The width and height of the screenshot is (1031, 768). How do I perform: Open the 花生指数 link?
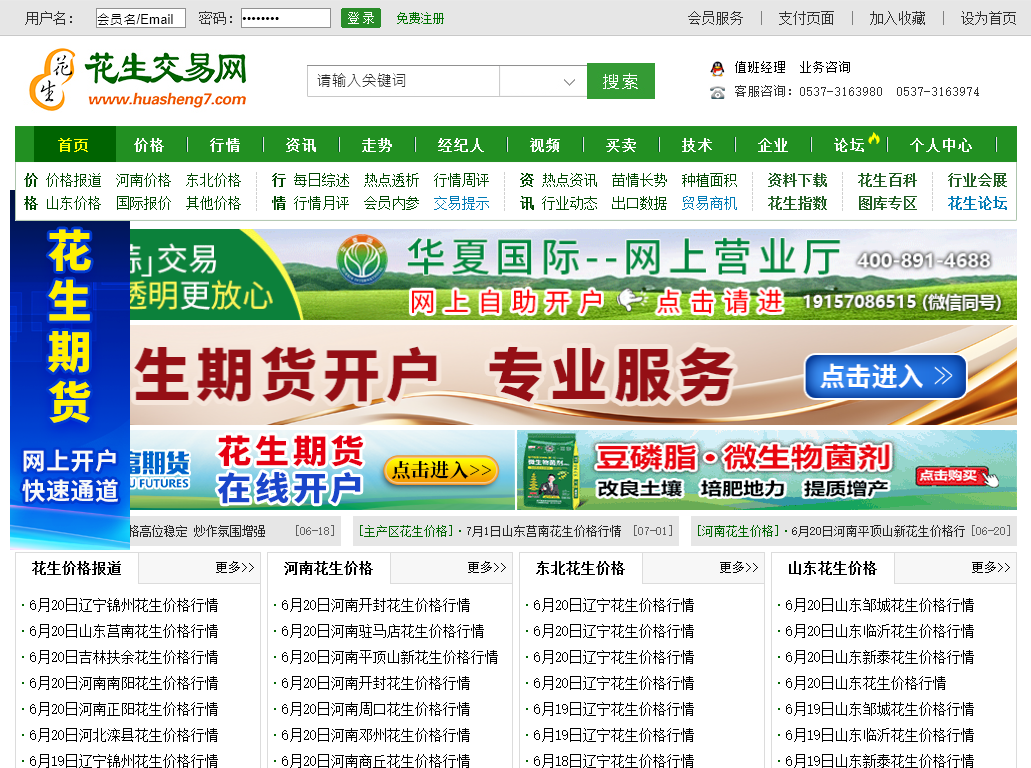click(x=797, y=203)
